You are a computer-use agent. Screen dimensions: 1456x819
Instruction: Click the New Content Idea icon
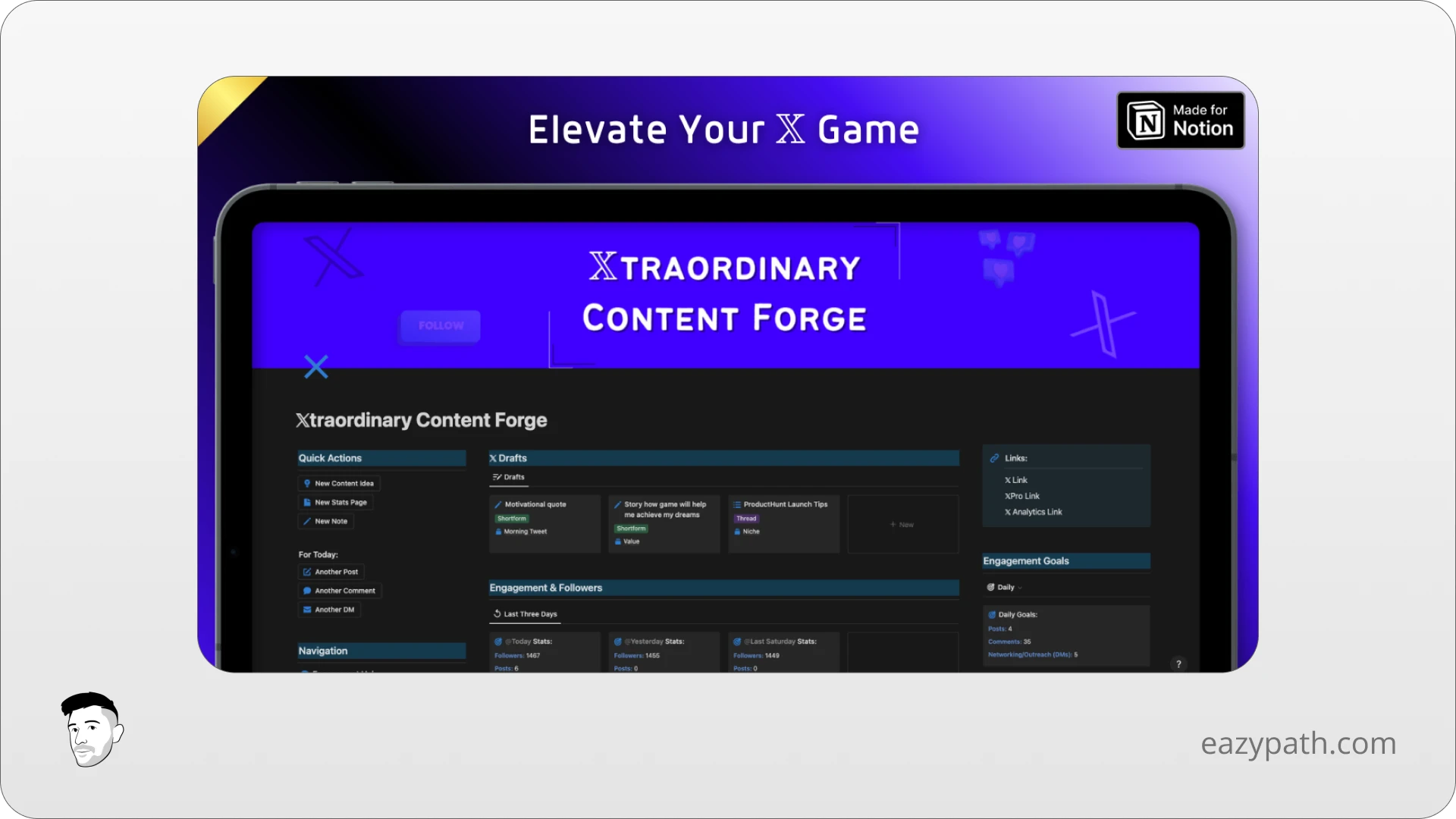[308, 483]
